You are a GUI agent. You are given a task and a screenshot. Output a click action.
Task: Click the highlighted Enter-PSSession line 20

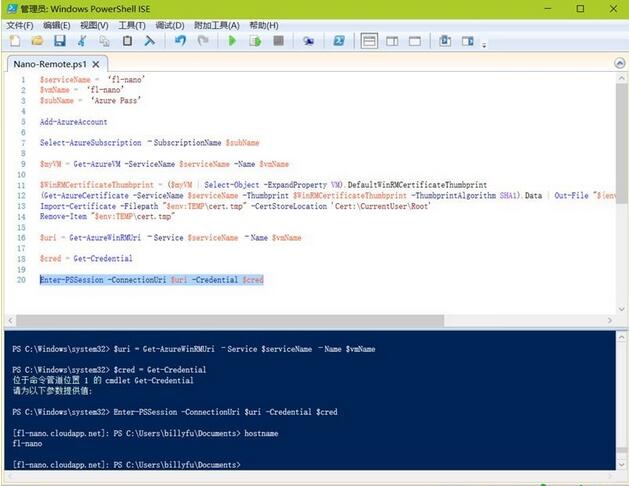click(x=152, y=280)
